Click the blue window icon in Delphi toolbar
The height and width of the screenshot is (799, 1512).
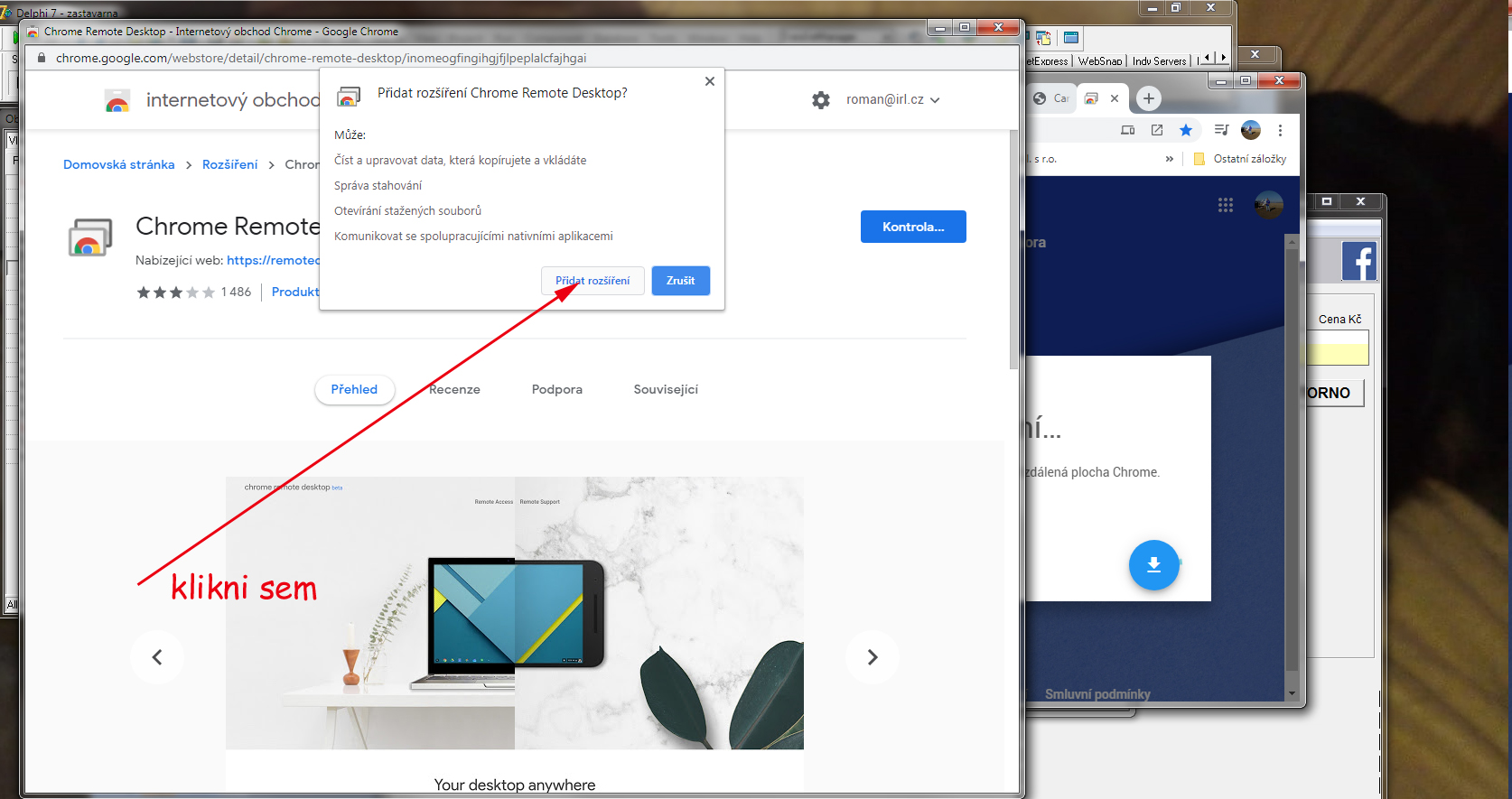(1071, 38)
